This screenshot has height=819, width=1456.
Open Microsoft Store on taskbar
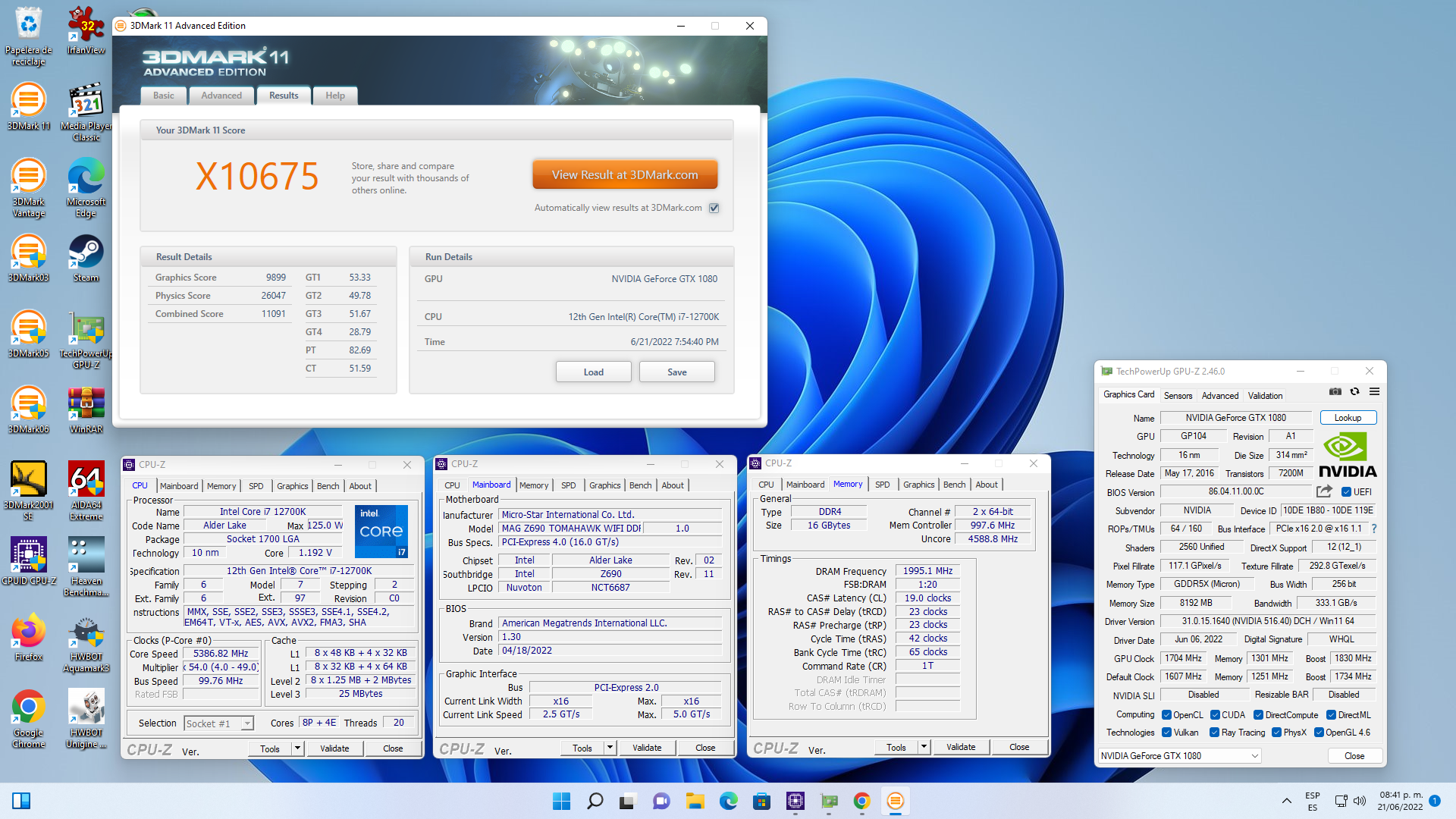coord(761,801)
